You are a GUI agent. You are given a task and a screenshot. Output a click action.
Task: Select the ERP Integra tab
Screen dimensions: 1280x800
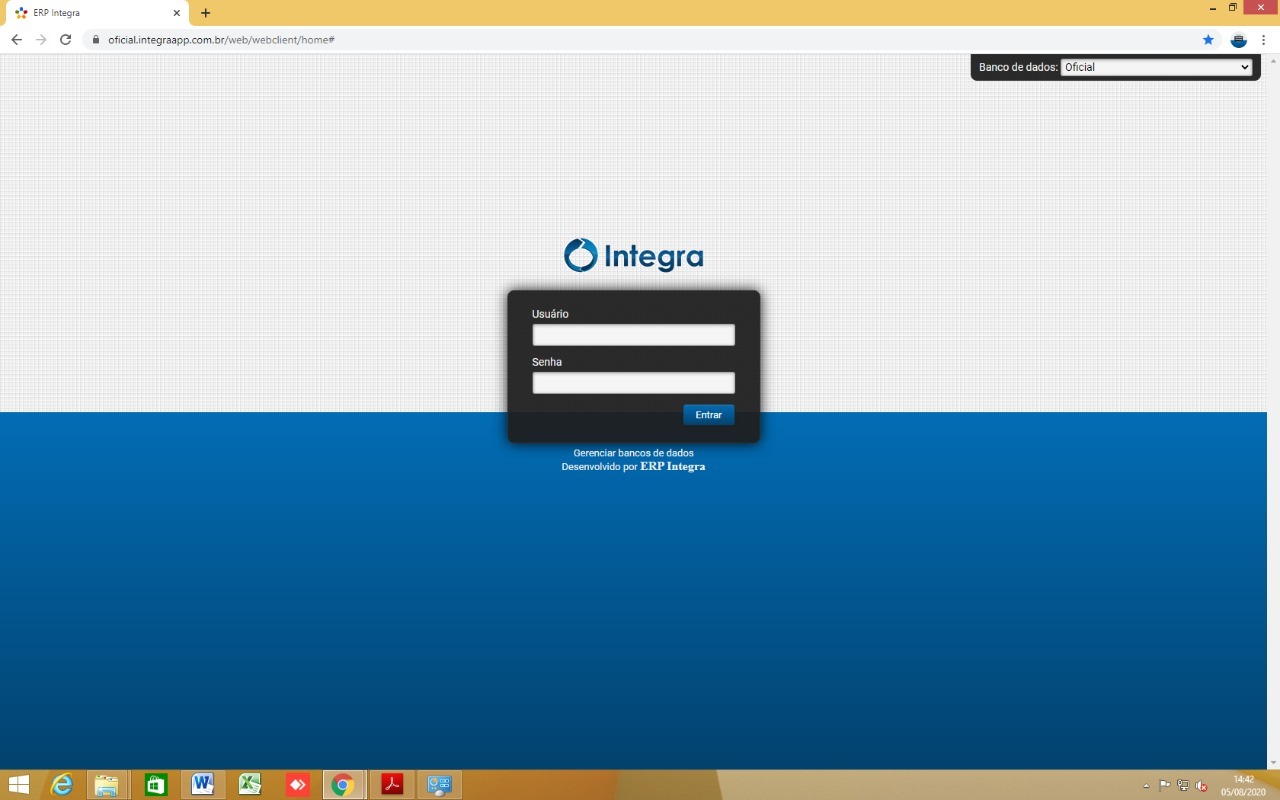pos(98,13)
